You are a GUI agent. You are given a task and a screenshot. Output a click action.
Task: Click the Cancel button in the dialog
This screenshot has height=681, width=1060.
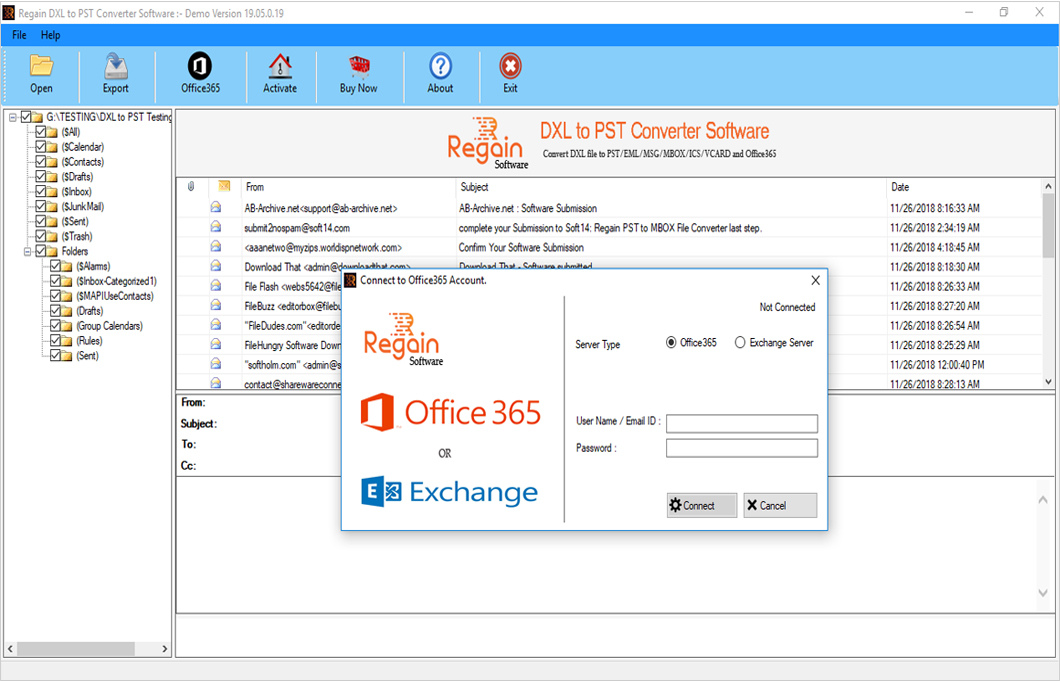779,505
